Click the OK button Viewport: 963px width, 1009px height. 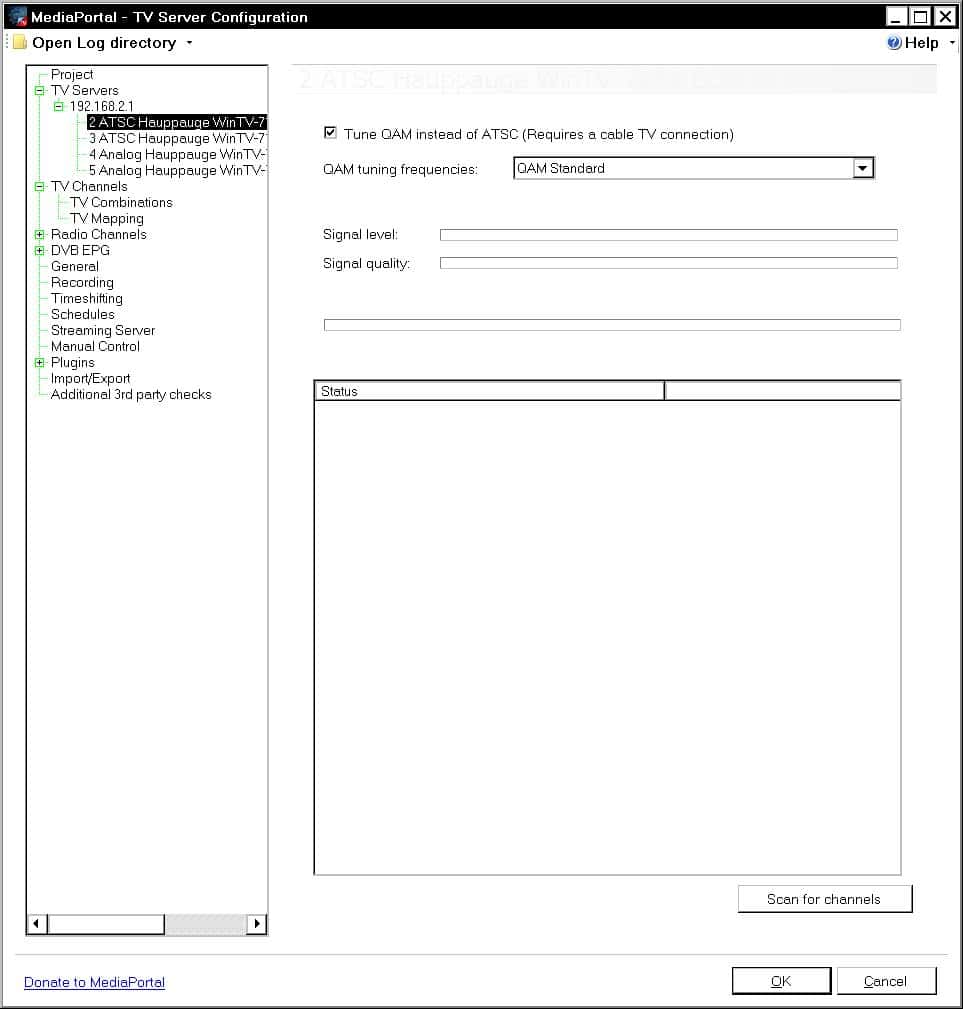click(x=782, y=981)
